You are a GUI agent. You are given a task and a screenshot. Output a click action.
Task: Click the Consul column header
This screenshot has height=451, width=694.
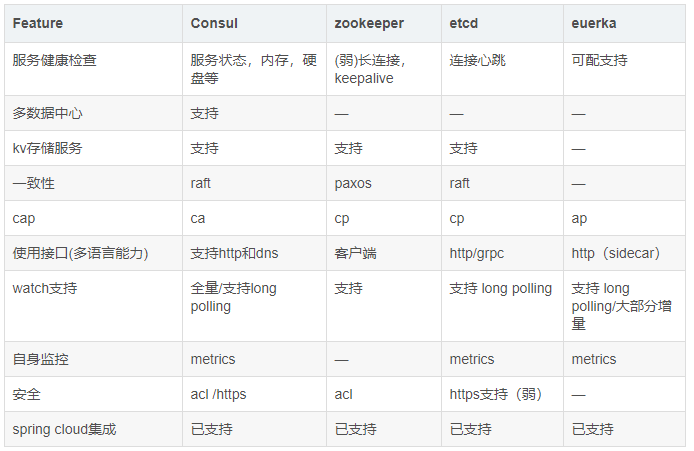214,22
